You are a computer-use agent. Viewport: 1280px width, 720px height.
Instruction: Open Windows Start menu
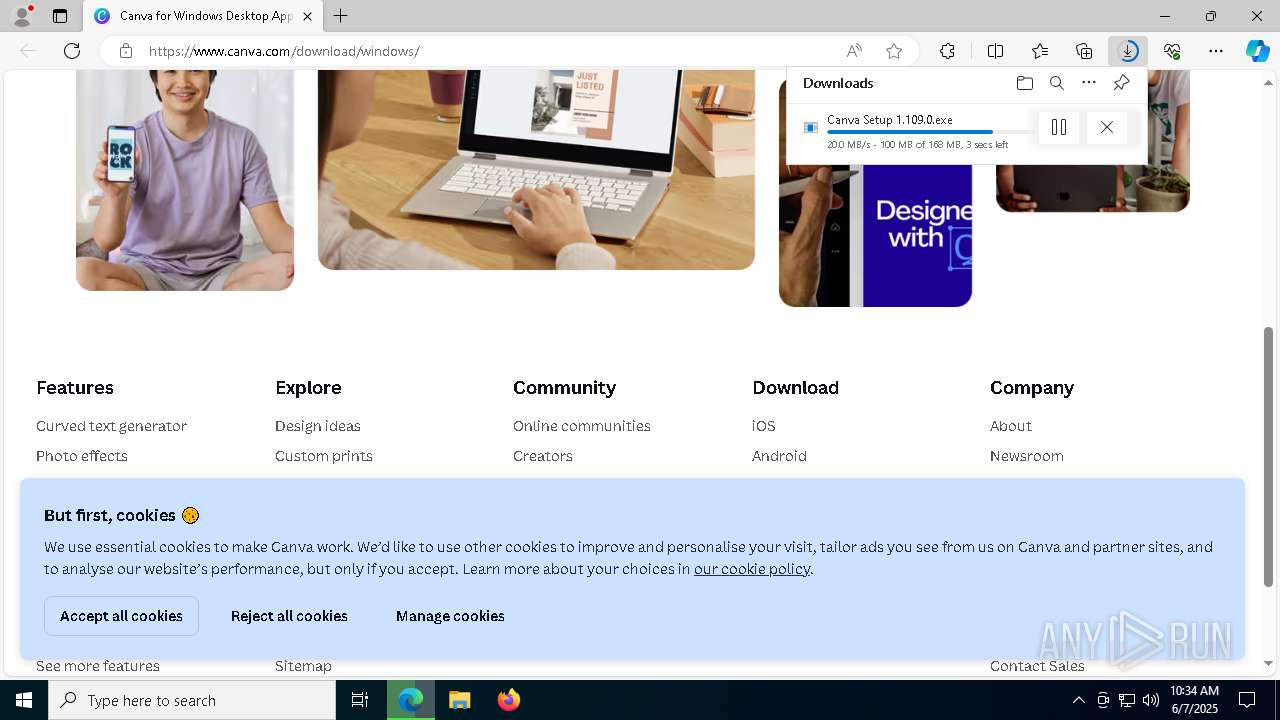pyautogui.click(x=24, y=700)
